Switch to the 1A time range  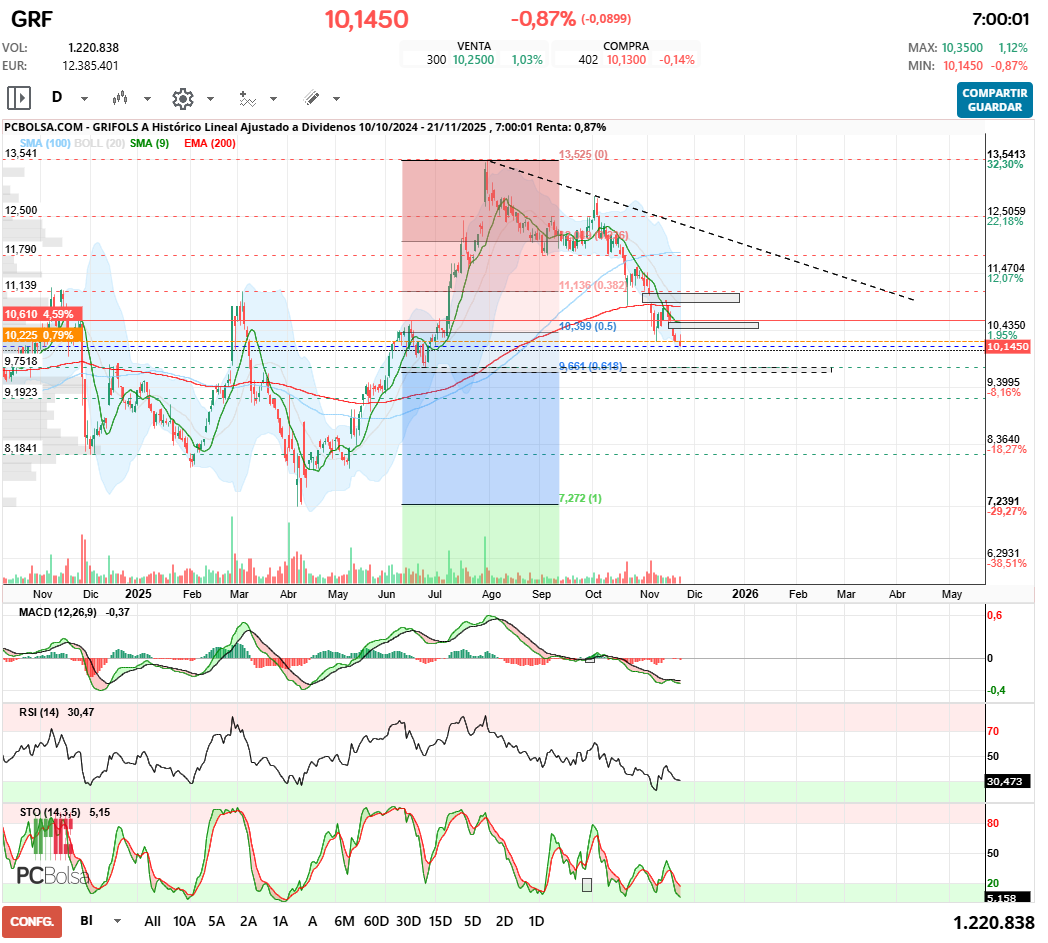280,921
